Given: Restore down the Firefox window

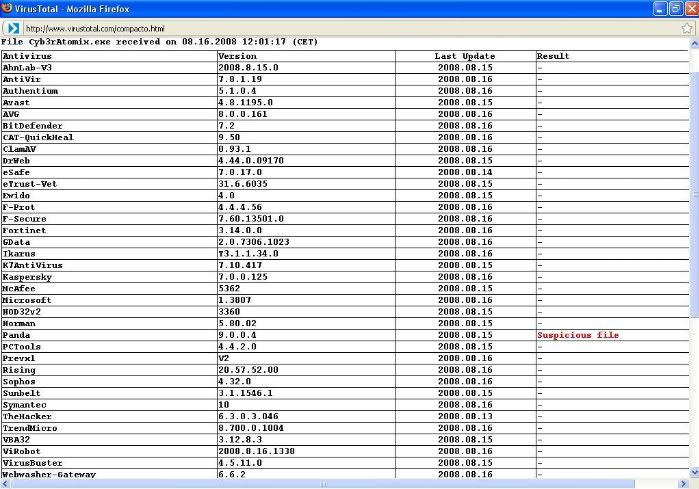Looking at the screenshot, I should (x=676, y=8).
